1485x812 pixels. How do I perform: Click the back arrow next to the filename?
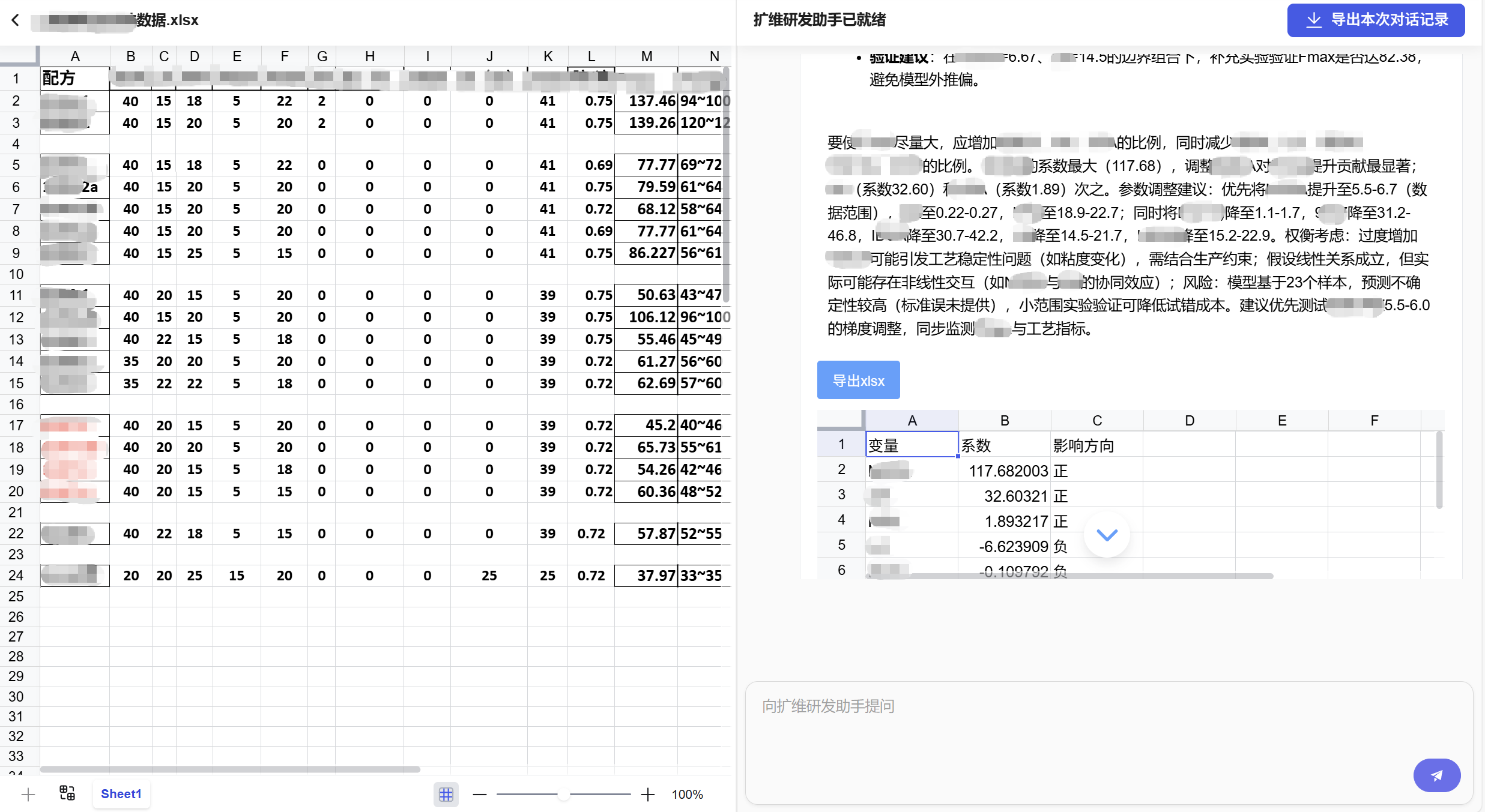[16, 20]
